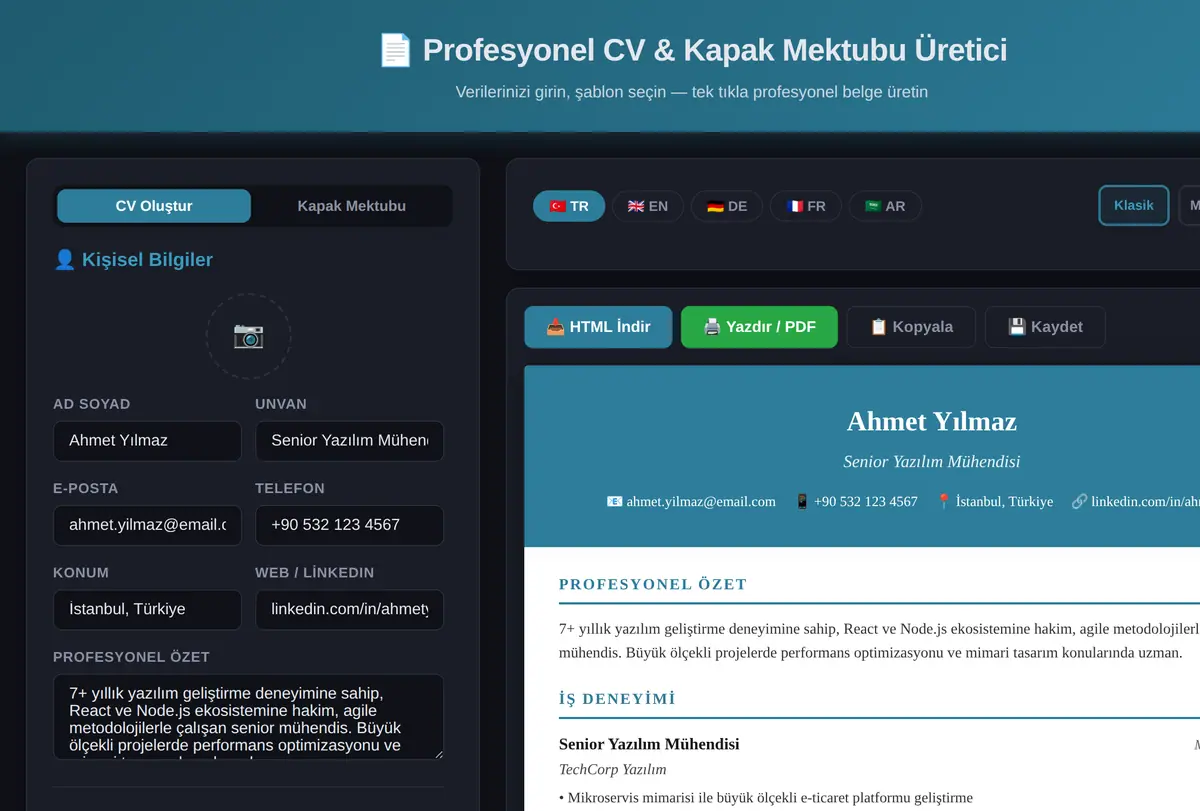Edit the E-Posta field
Image resolution: width=1200 pixels, height=811 pixels.
[147, 525]
